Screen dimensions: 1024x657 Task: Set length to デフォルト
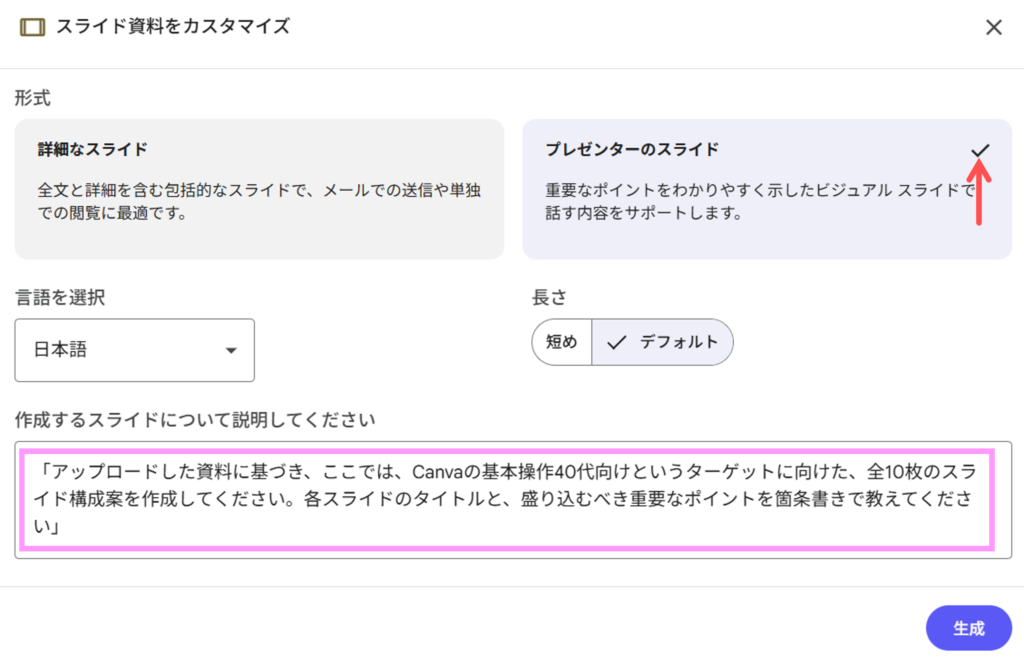pyautogui.click(x=663, y=342)
